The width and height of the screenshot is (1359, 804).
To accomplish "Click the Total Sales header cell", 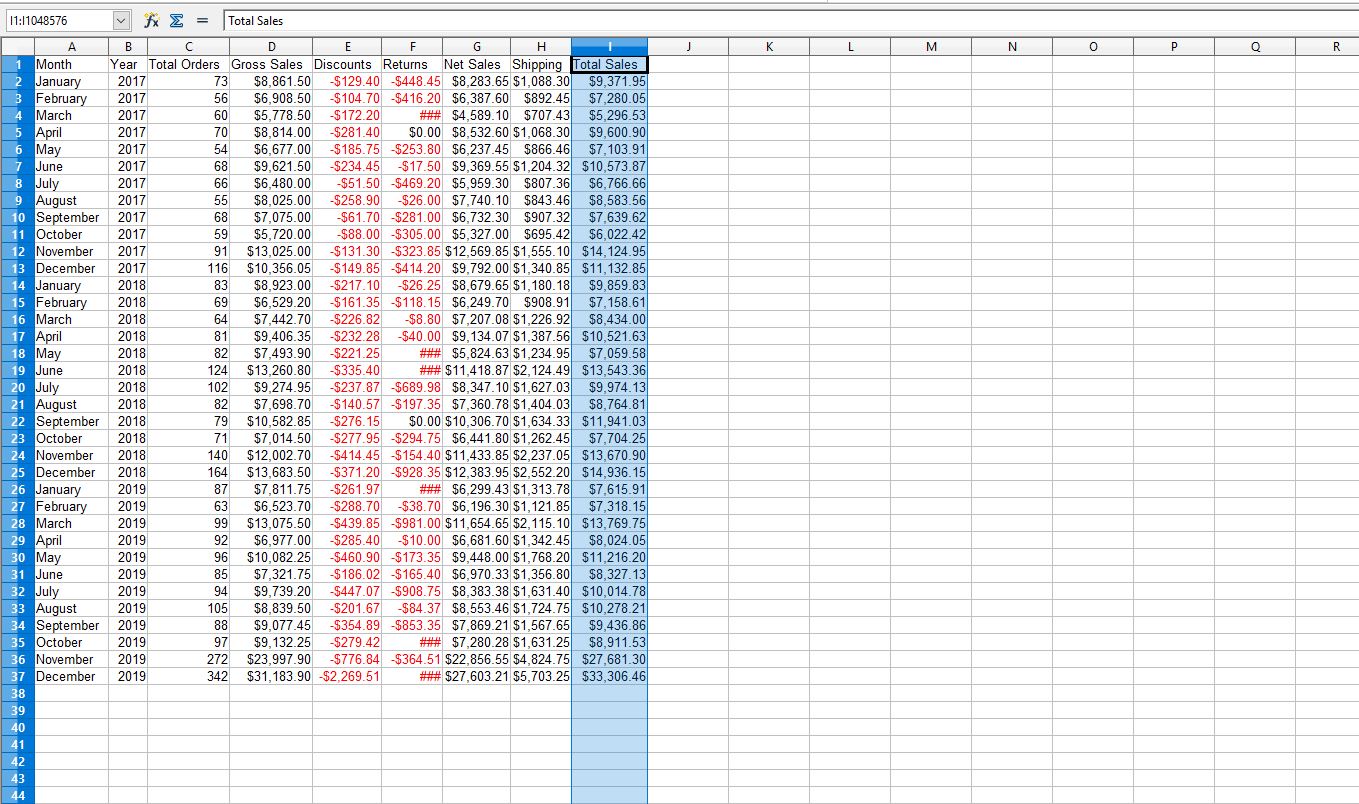I will (x=609, y=64).
